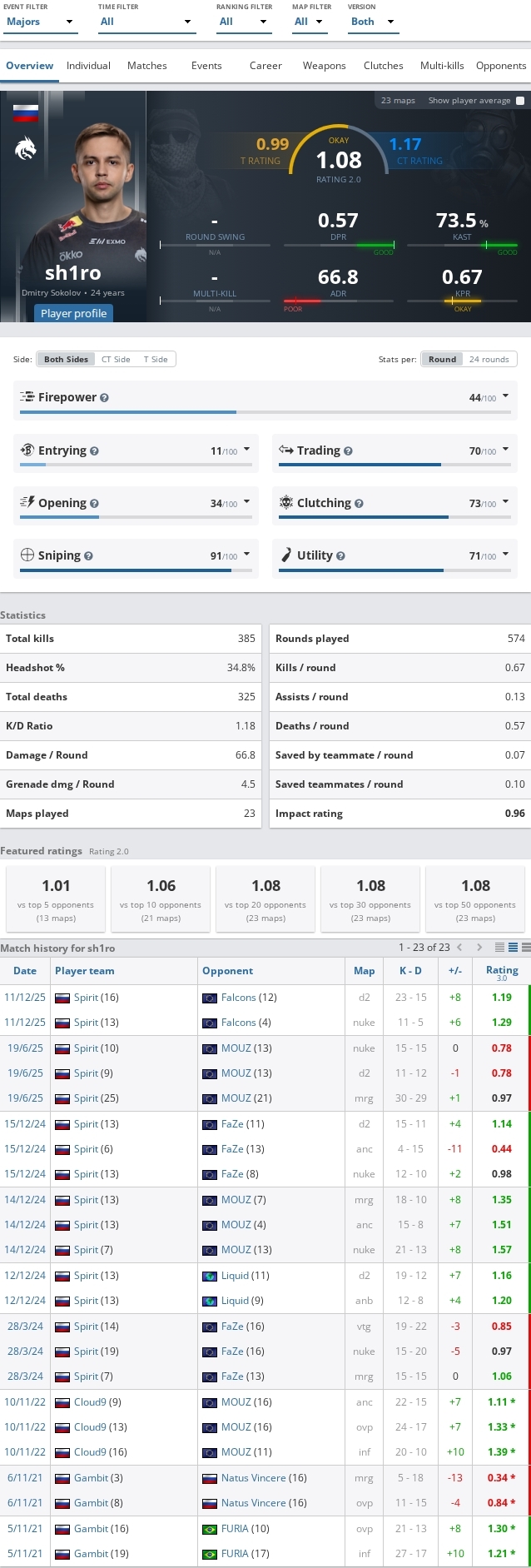Open the Trading help question mark
Image resolution: width=531 pixels, height=1568 pixels.
tap(348, 451)
